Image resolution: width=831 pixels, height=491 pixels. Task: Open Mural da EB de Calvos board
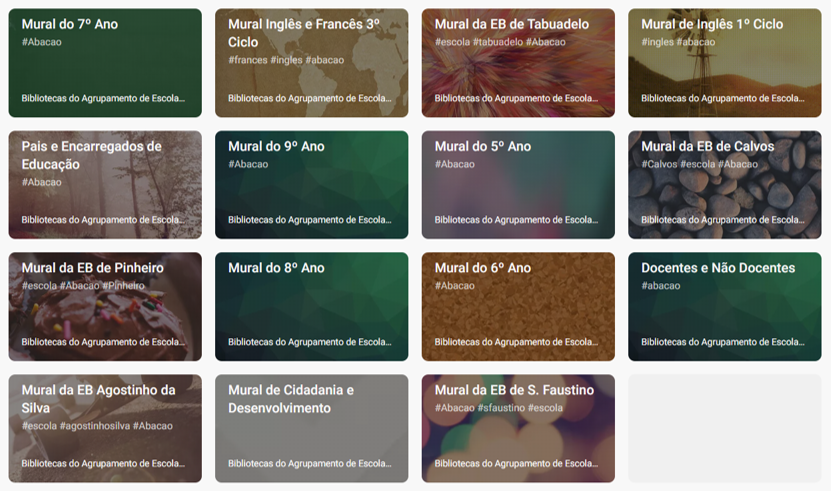tap(724, 185)
